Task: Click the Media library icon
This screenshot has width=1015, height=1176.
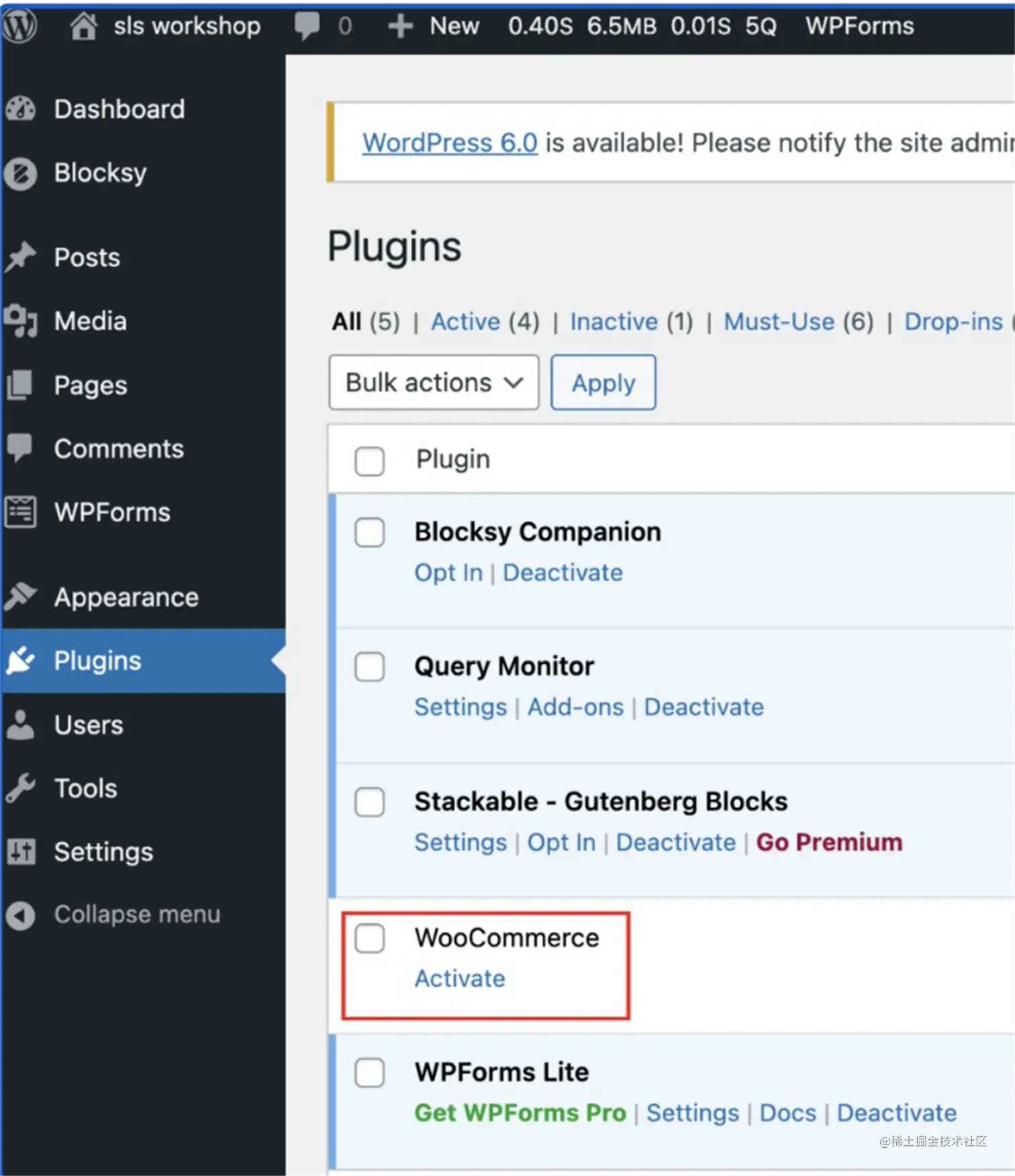Action: click(21, 321)
